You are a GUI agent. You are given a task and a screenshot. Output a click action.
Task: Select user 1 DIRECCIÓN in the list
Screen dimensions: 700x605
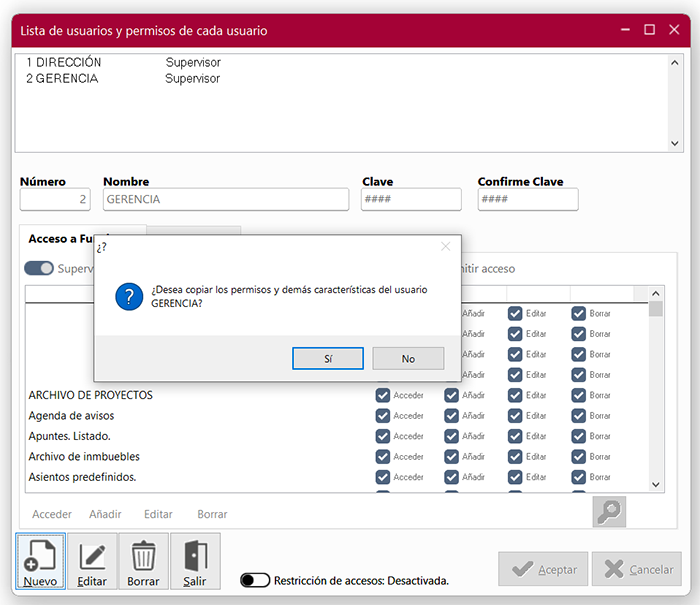[x=65, y=62]
